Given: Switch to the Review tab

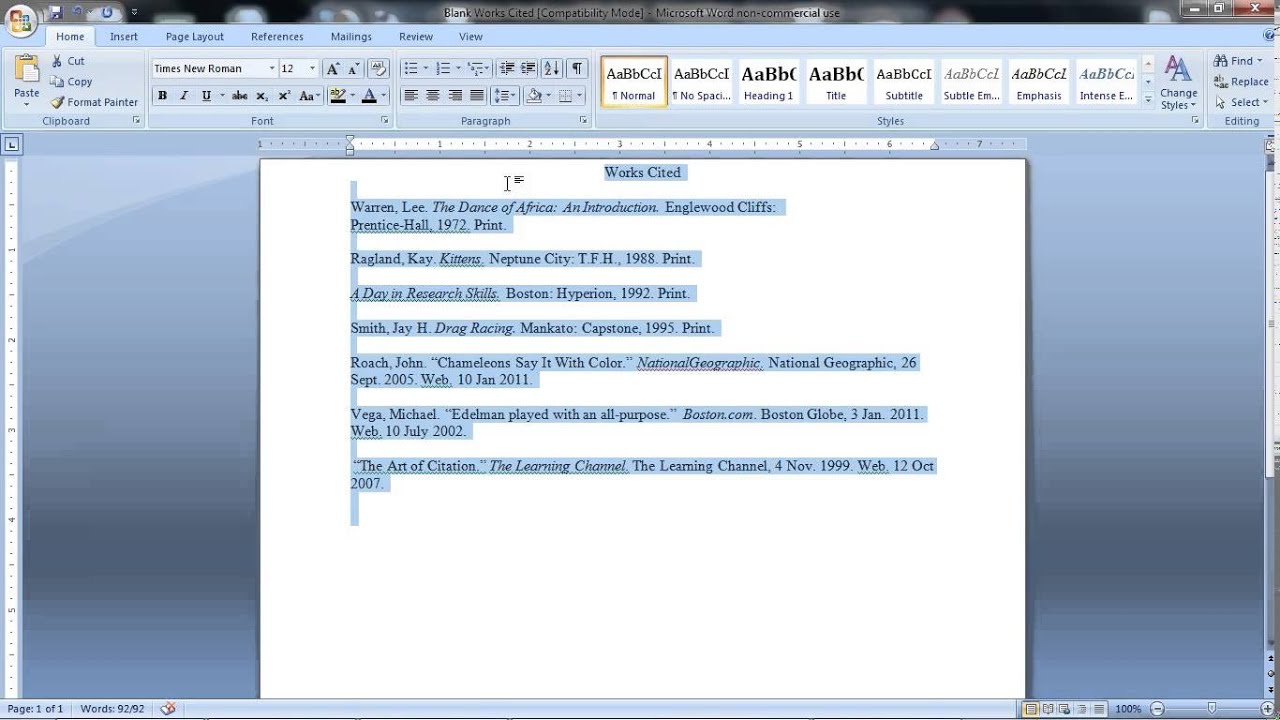Looking at the screenshot, I should click(x=416, y=37).
